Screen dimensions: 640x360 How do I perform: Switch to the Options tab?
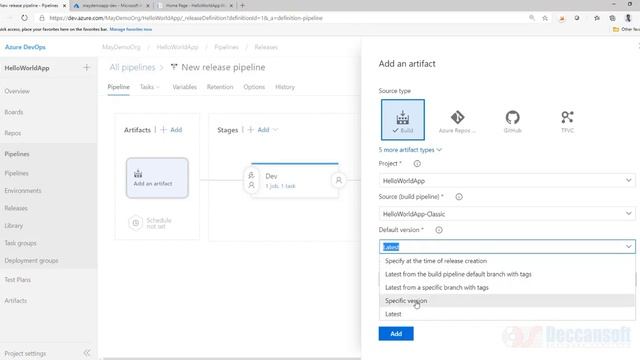click(x=254, y=87)
